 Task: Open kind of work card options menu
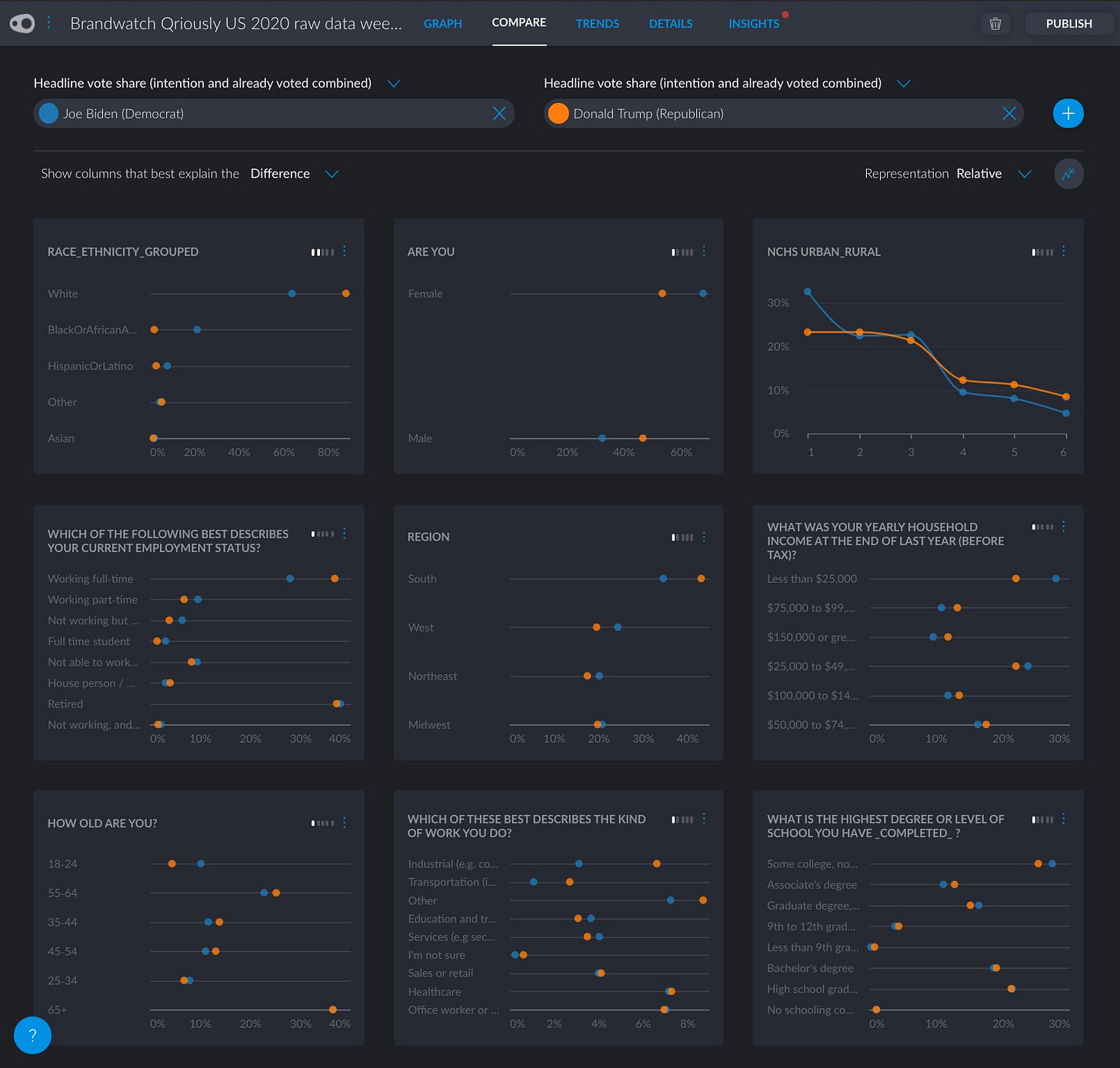click(x=704, y=819)
